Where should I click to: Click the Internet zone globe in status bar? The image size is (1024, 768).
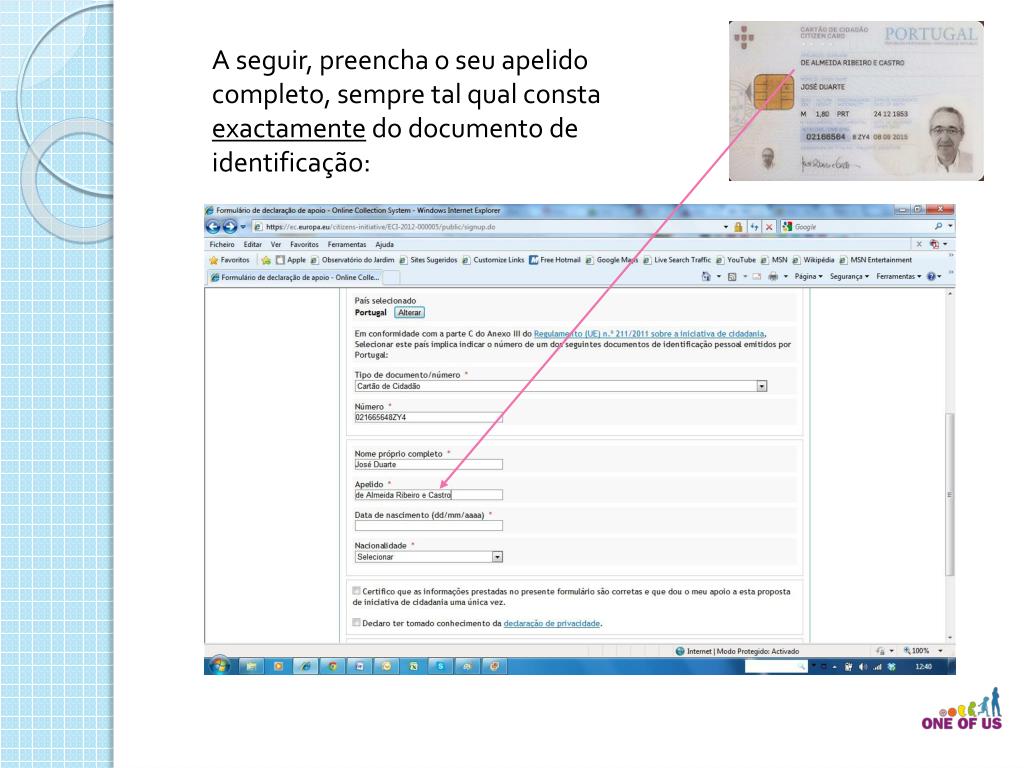point(680,651)
